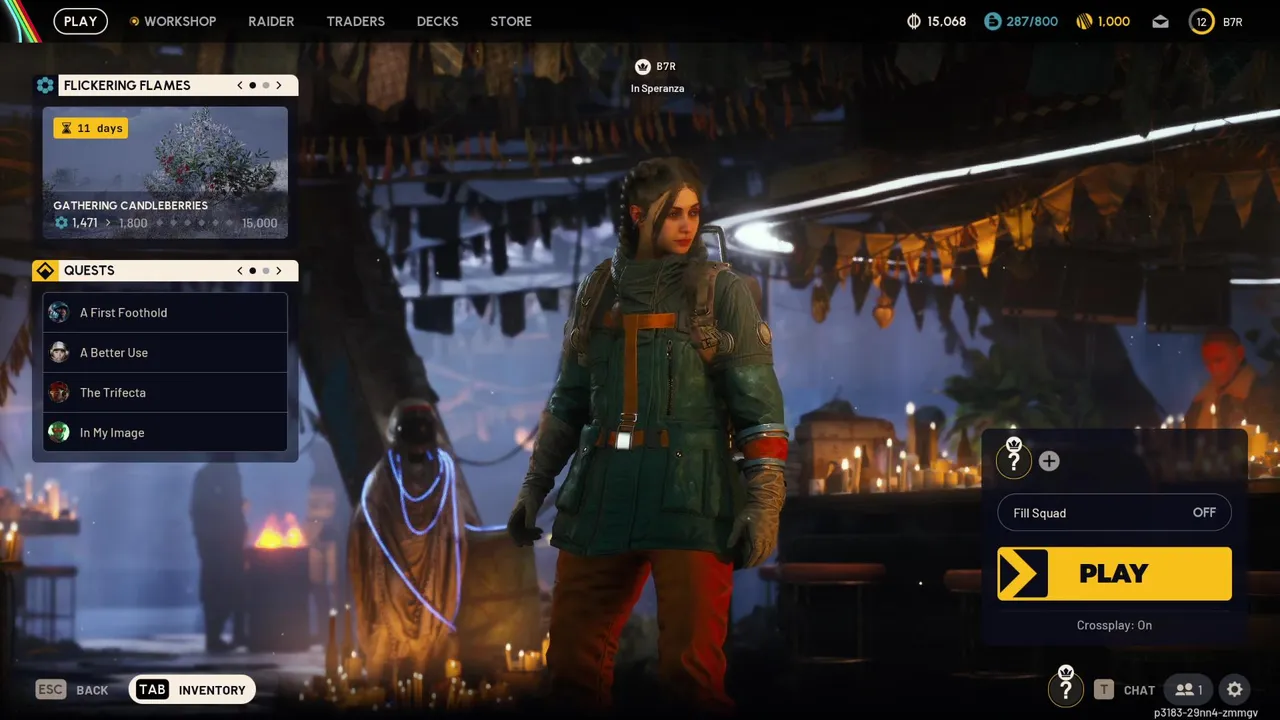Click The Trifecta quest giver portrait
Screen dimensions: 1280x720
(59, 392)
